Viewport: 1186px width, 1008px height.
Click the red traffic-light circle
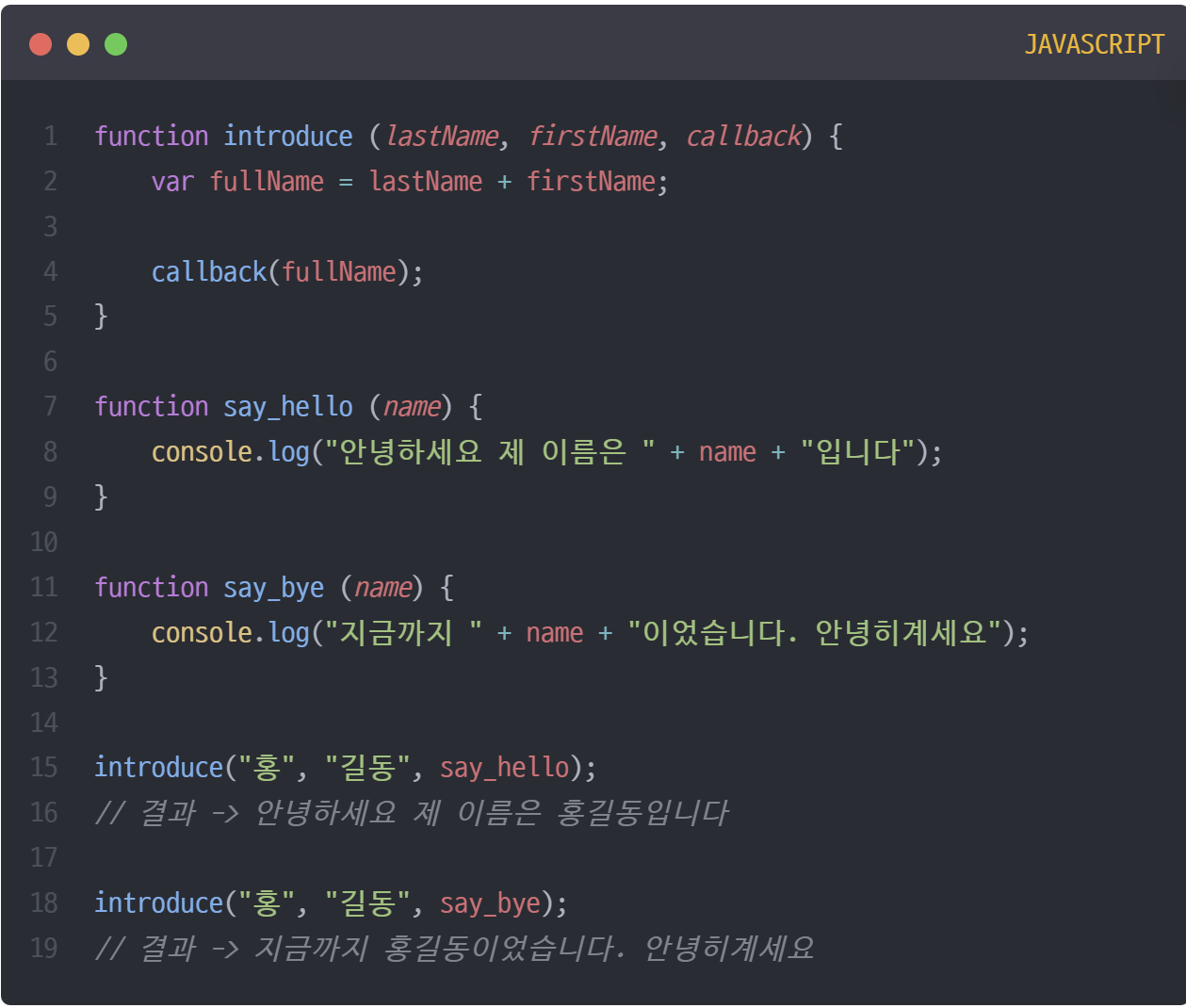tap(41, 43)
